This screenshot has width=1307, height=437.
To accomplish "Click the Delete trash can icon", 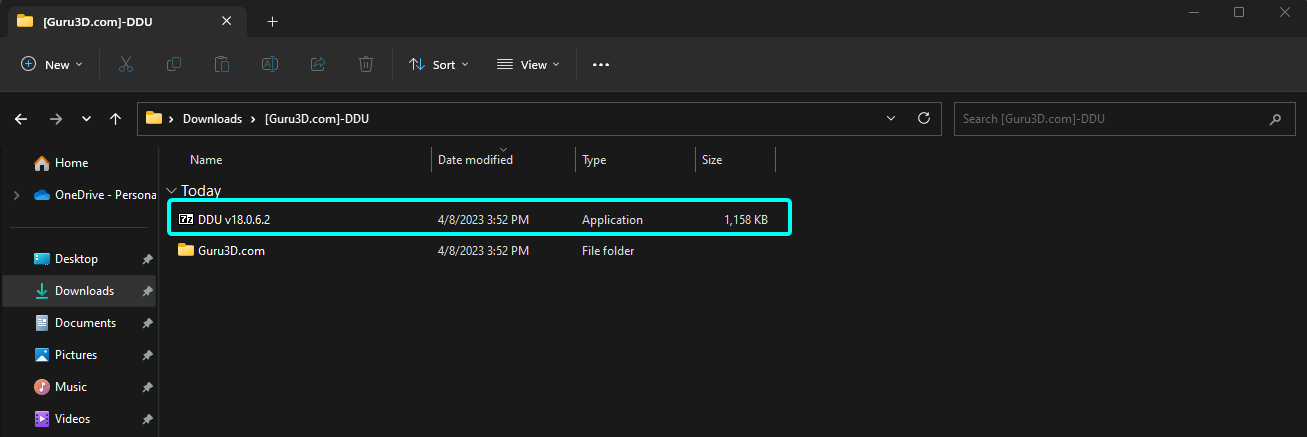I will pyautogui.click(x=366, y=64).
